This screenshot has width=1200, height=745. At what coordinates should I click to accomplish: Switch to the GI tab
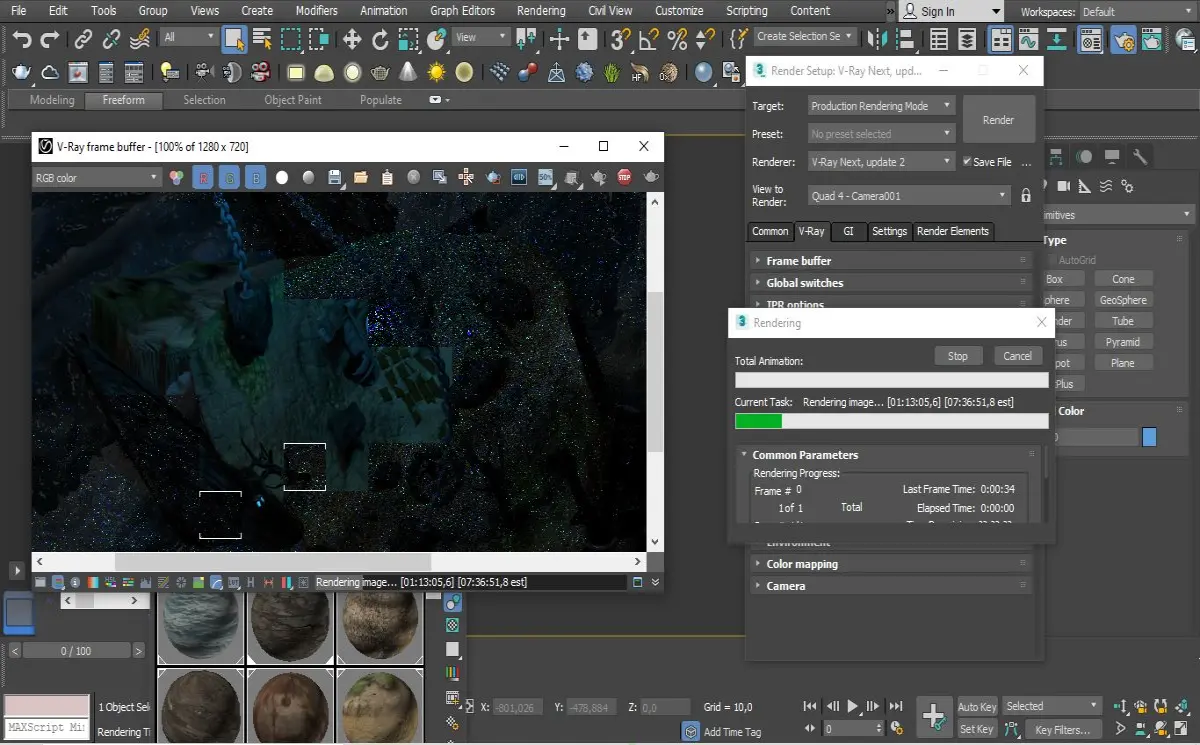coord(848,231)
